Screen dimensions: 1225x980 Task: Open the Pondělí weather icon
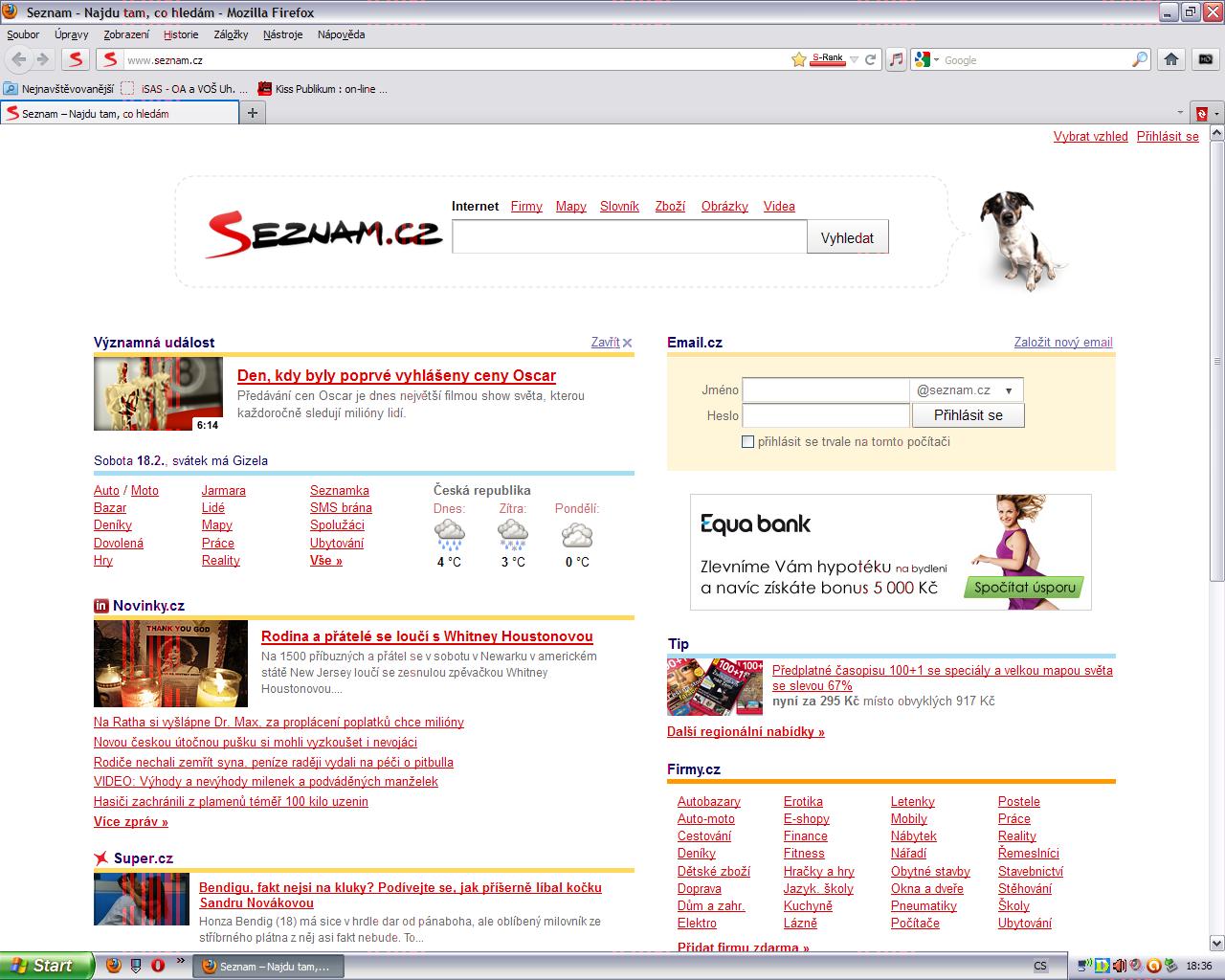[x=577, y=534]
